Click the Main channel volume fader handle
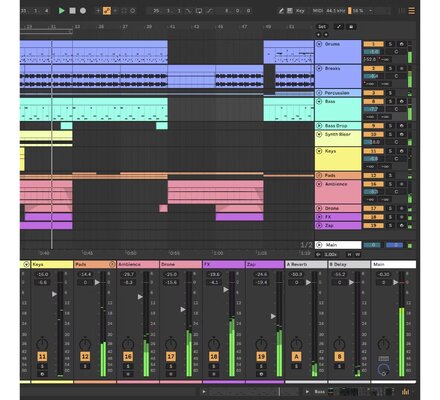 [395, 282]
